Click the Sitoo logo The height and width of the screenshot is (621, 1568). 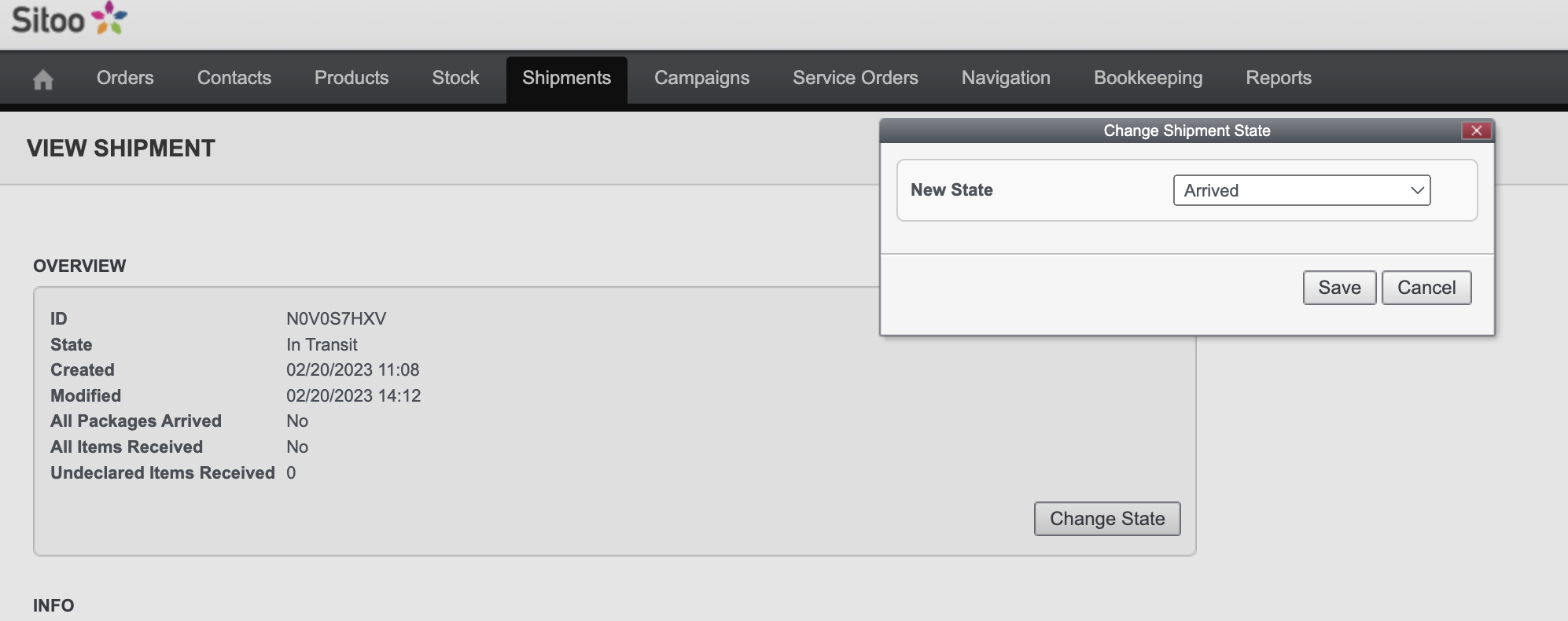tap(69, 19)
